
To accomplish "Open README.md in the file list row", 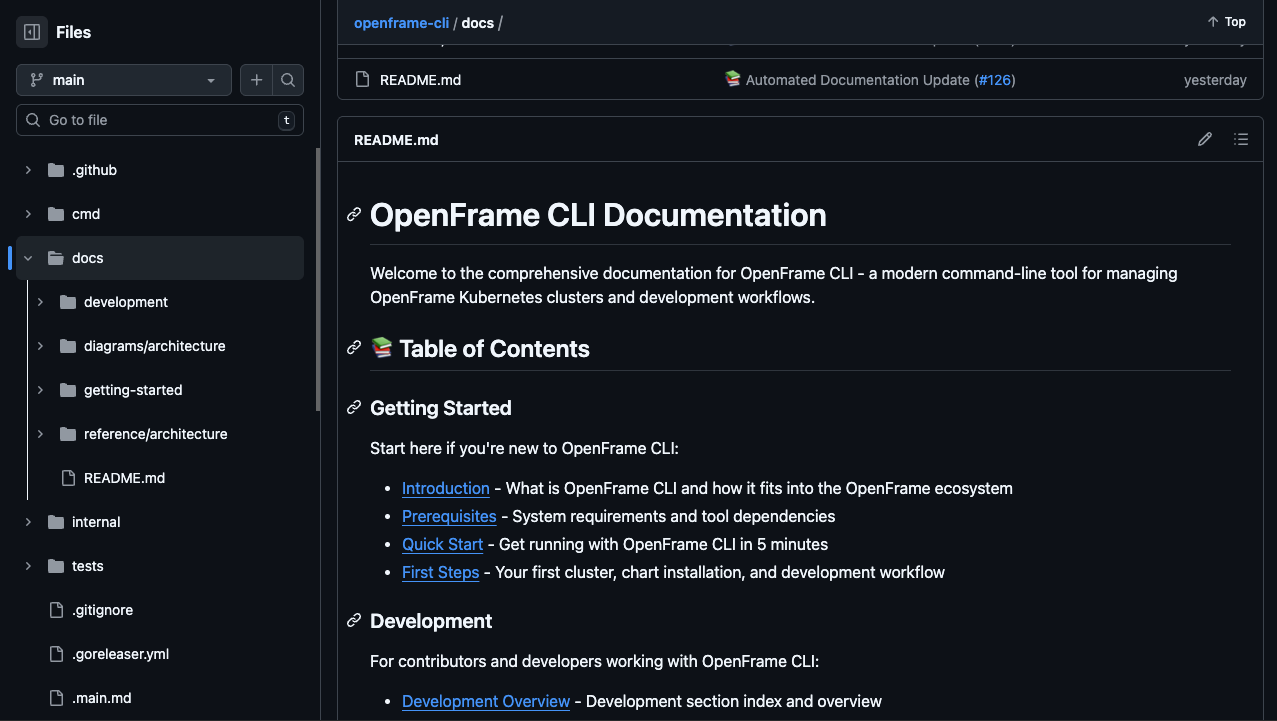I will (420, 80).
